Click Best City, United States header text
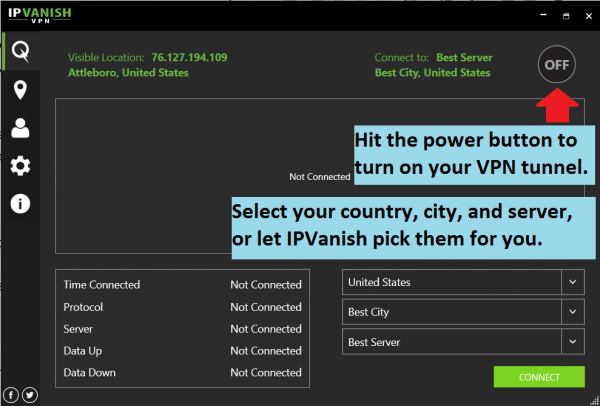The image size is (600, 406). pyautogui.click(x=432, y=73)
